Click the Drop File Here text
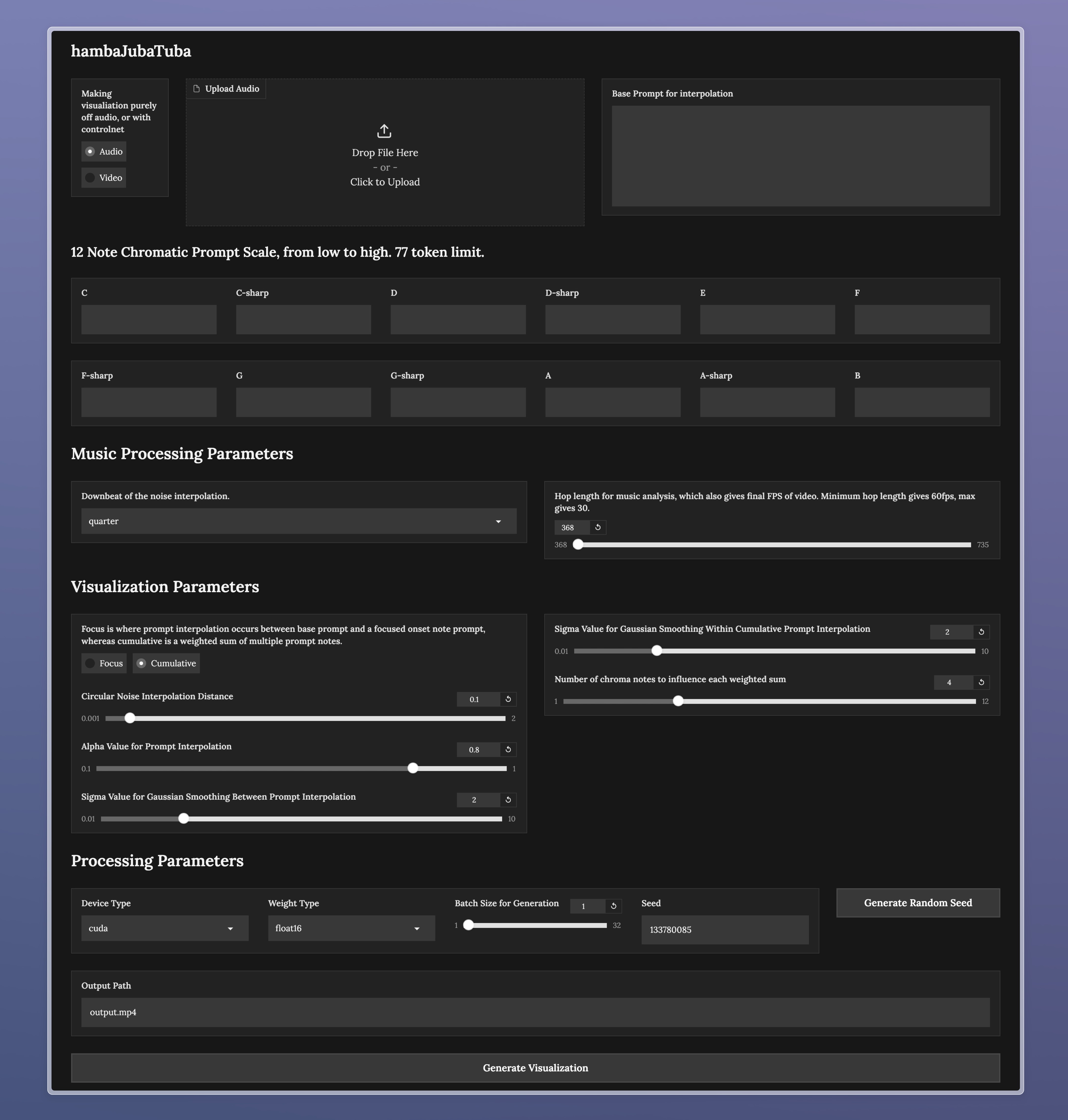The width and height of the screenshot is (1068, 1120). 385,153
